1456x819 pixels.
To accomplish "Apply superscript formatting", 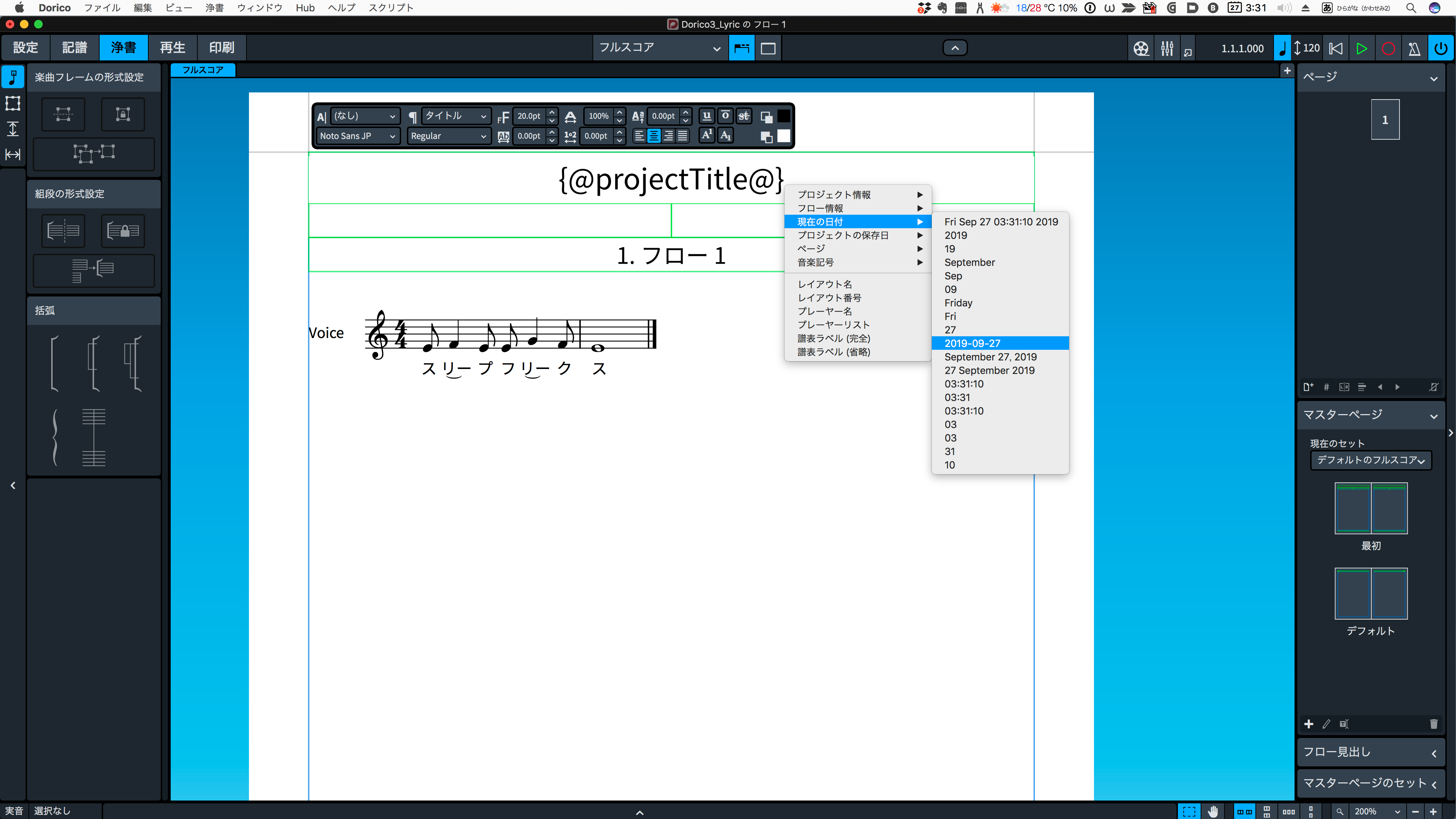I will pyautogui.click(x=707, y=135).
